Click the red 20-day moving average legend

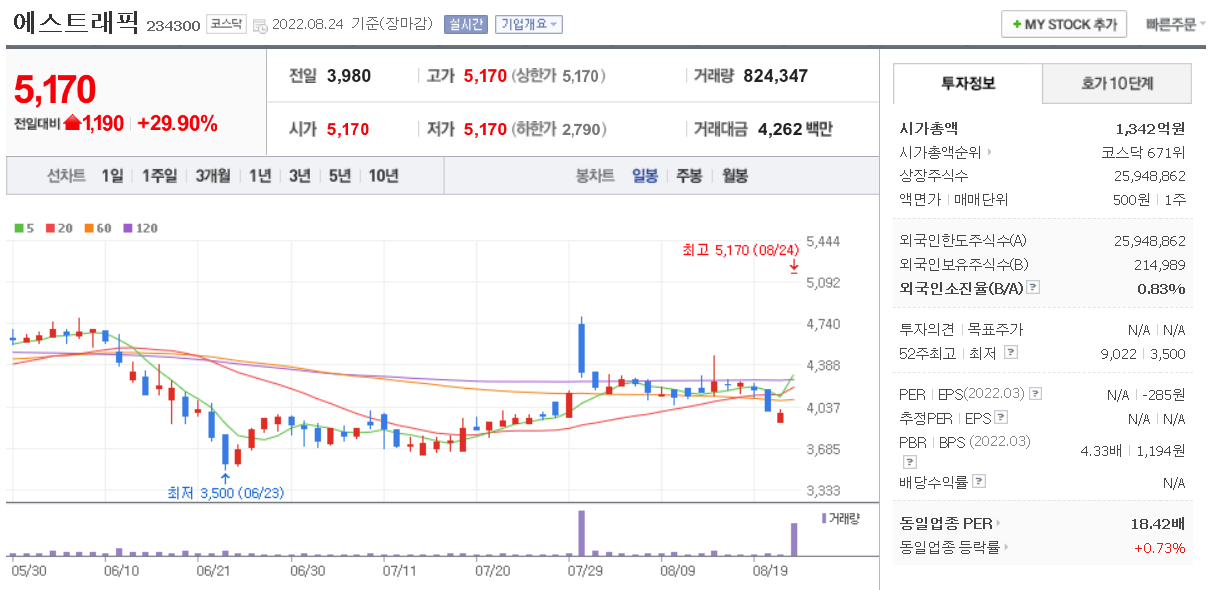click(x=59, y=228)
